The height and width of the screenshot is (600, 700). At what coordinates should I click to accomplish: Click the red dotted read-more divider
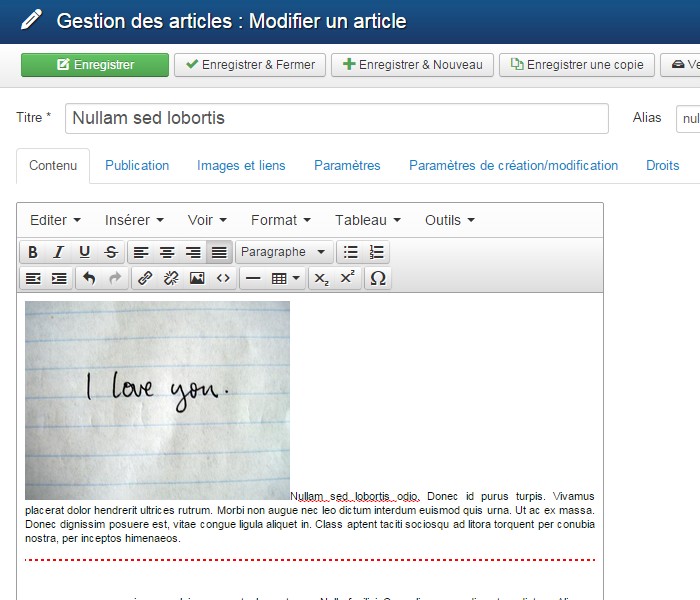pyautogui.click(x=310, y=559)
